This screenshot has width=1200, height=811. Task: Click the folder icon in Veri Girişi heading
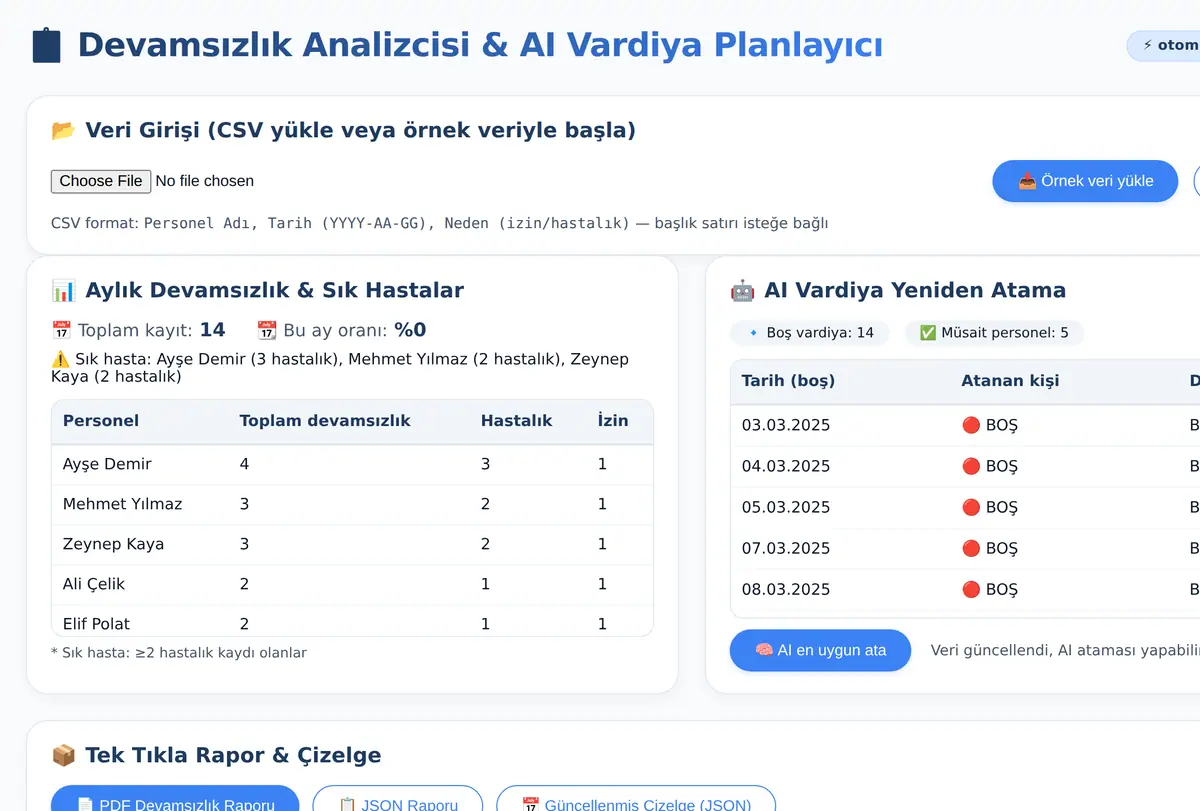(63, 130)
